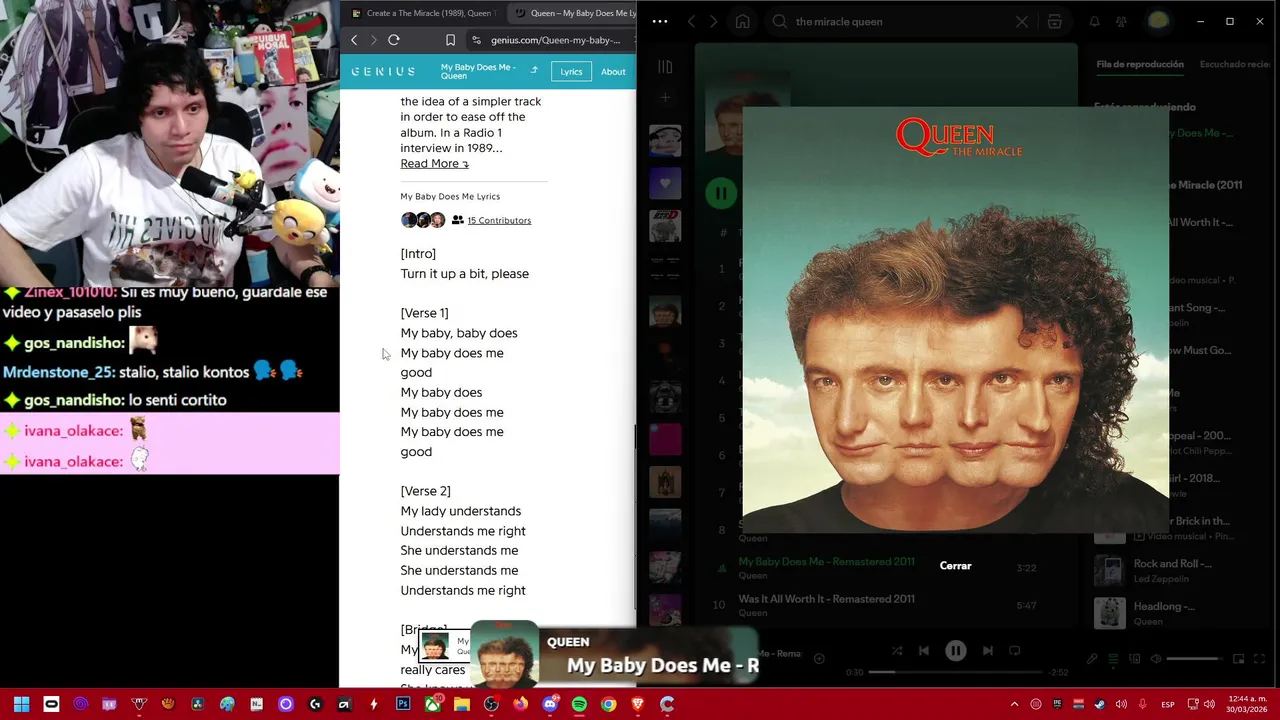Click lyric 'My lady understands'
Image resolution: width=1280 pixels, height=720 pixels.
click(461, 511)
